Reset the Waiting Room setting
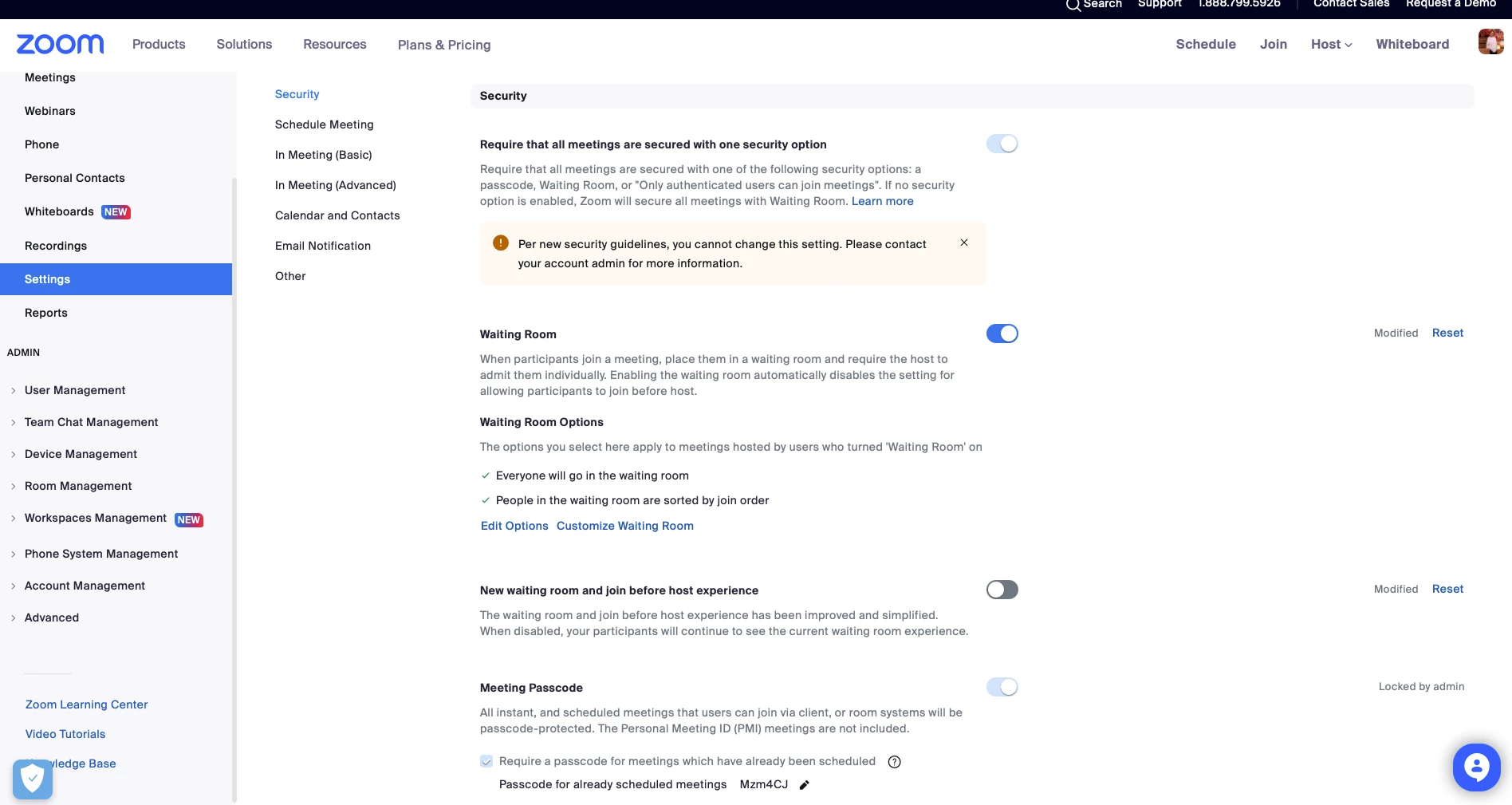 tap(1447, 333)
